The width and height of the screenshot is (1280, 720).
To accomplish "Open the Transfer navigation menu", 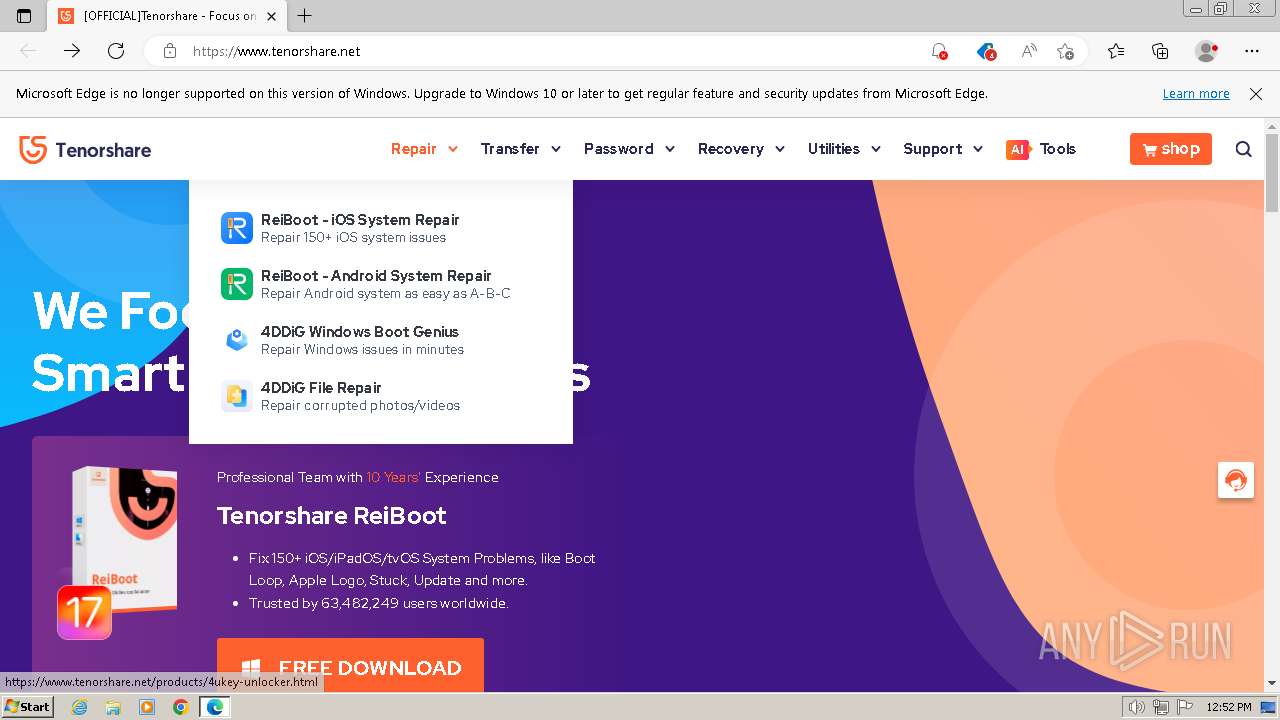I will coord(510,149).
